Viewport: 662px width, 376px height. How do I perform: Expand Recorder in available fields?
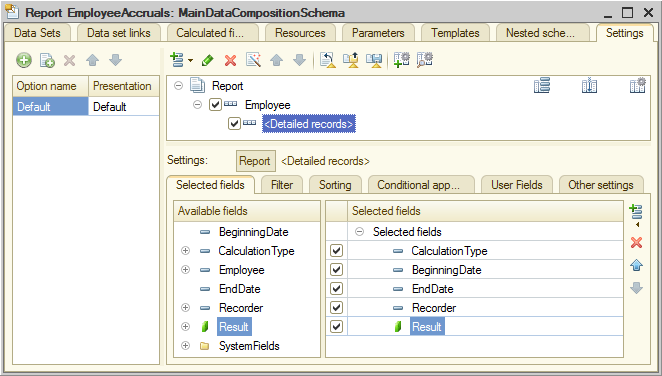click(x=185, y=308)
